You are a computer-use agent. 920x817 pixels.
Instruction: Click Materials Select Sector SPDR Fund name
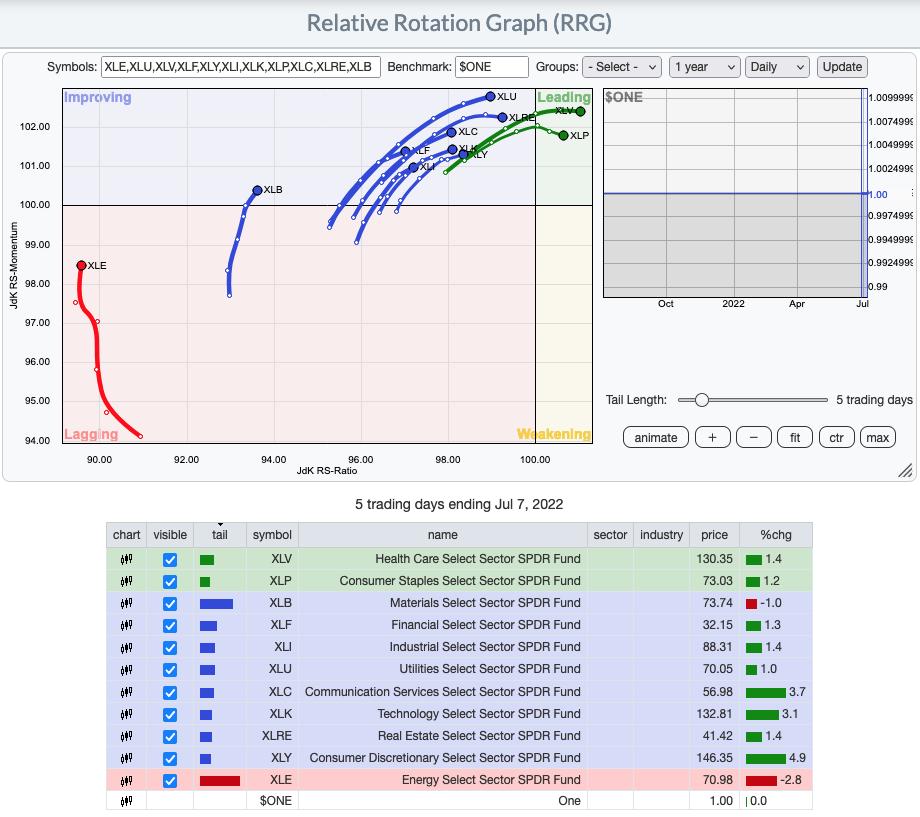click(x=485, y=603)
